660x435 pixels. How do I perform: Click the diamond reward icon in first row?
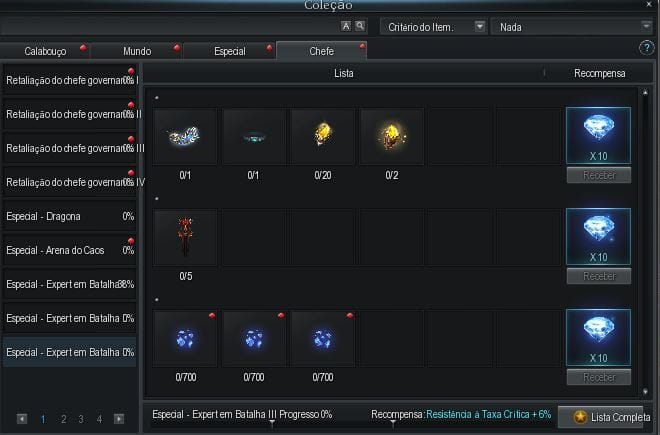click(598, 135)
